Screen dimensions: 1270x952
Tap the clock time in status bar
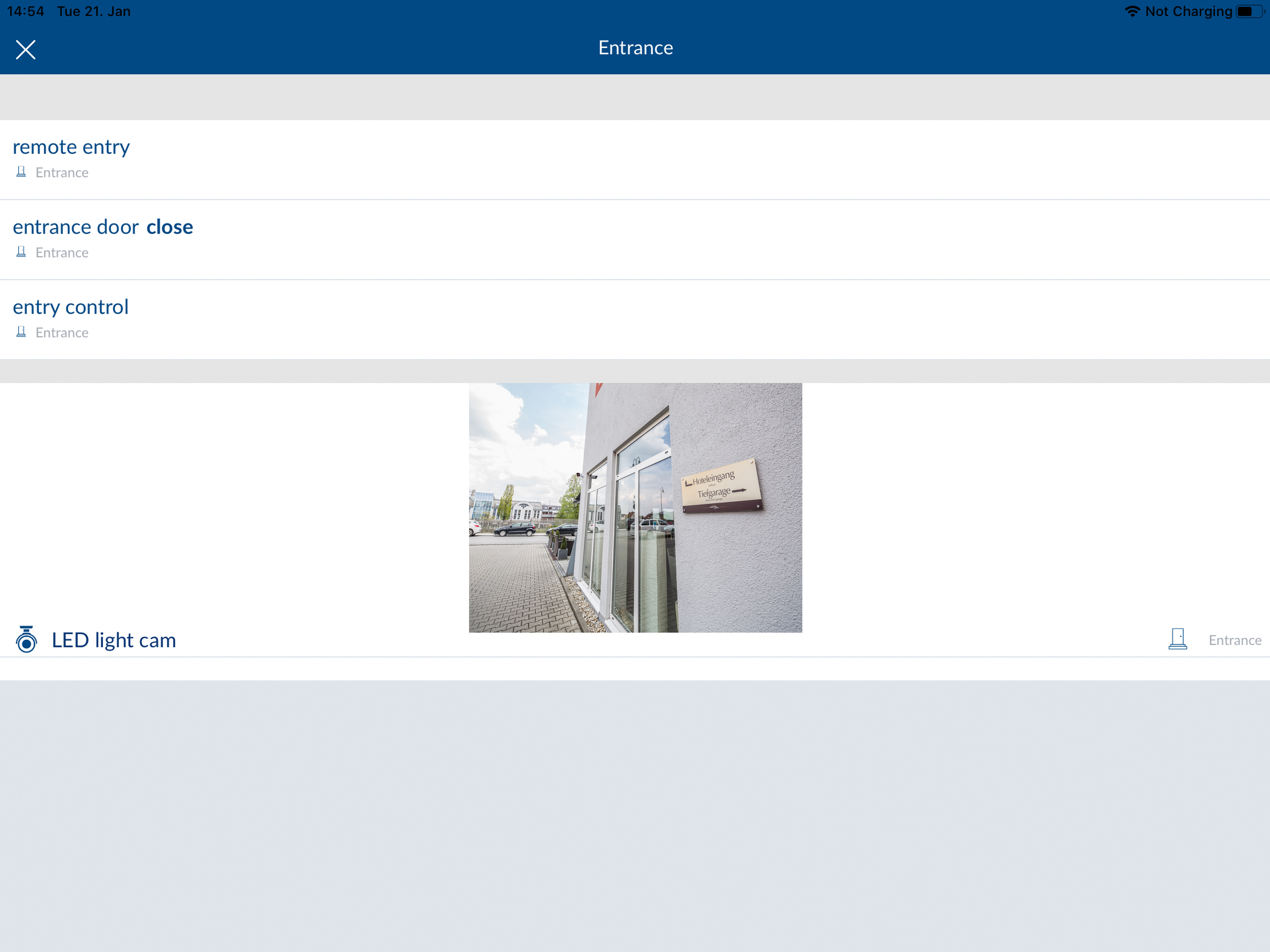(x=25, y=12)
